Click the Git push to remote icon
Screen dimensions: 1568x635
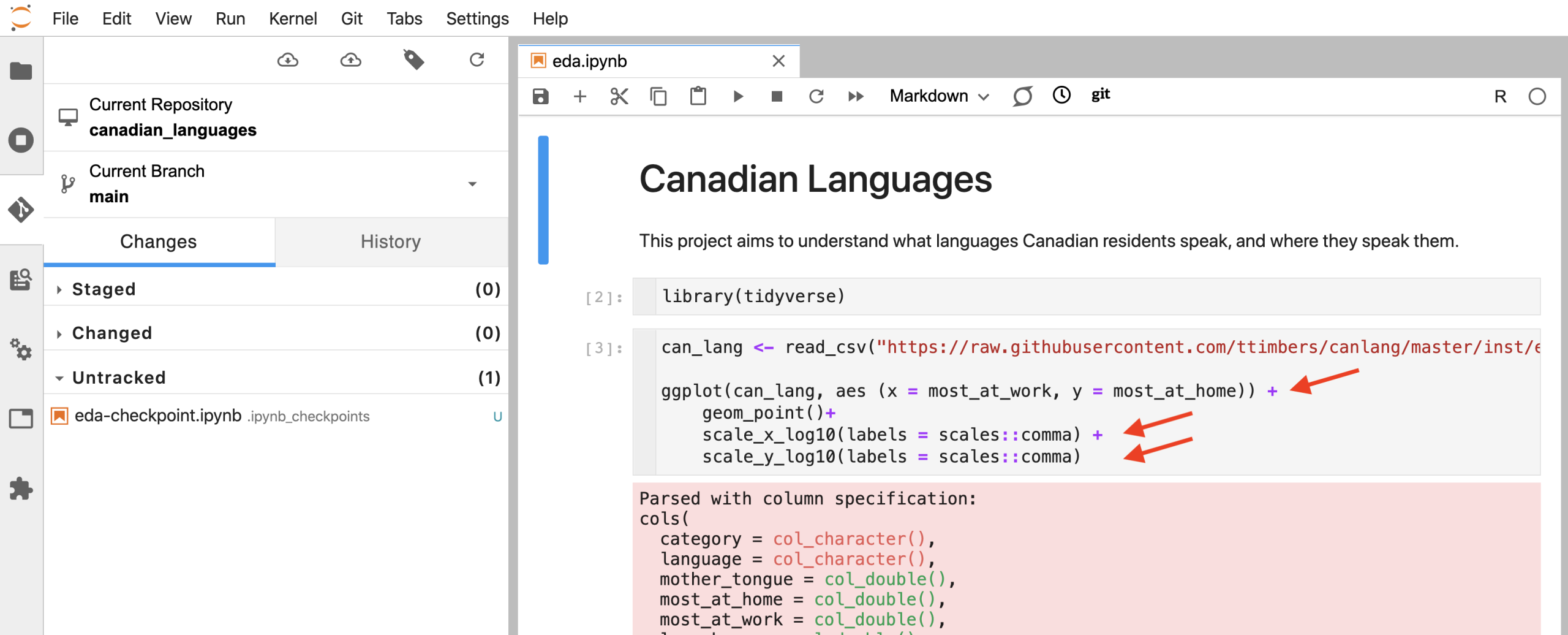point(350,60)
